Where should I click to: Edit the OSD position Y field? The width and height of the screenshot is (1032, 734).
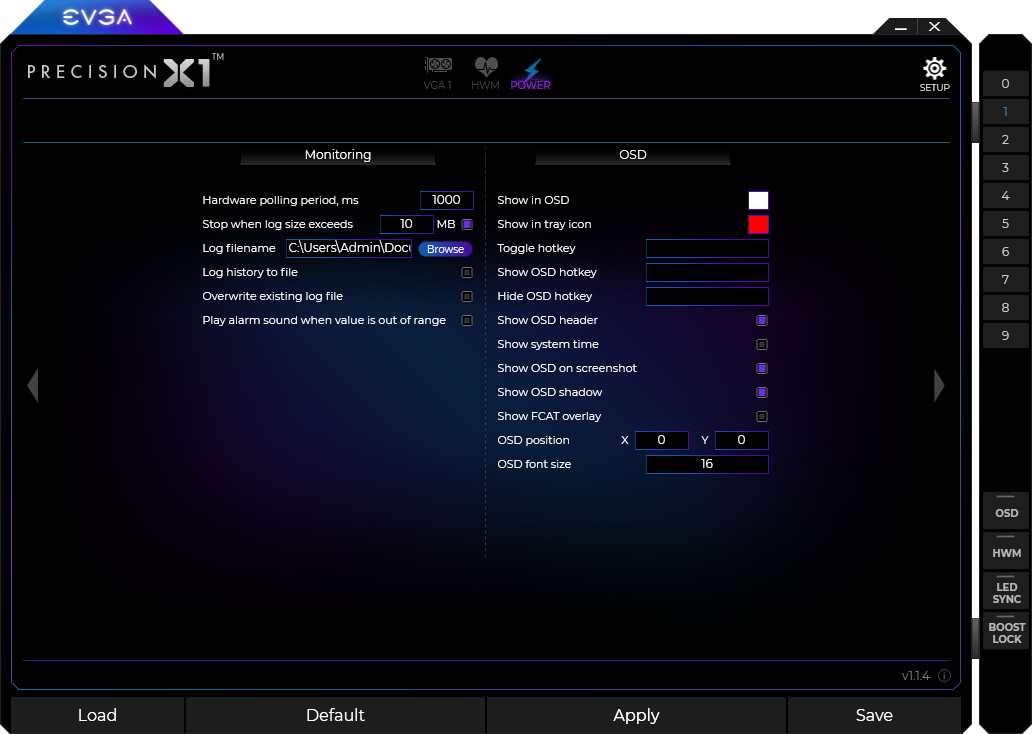click(x=742, y=440)
